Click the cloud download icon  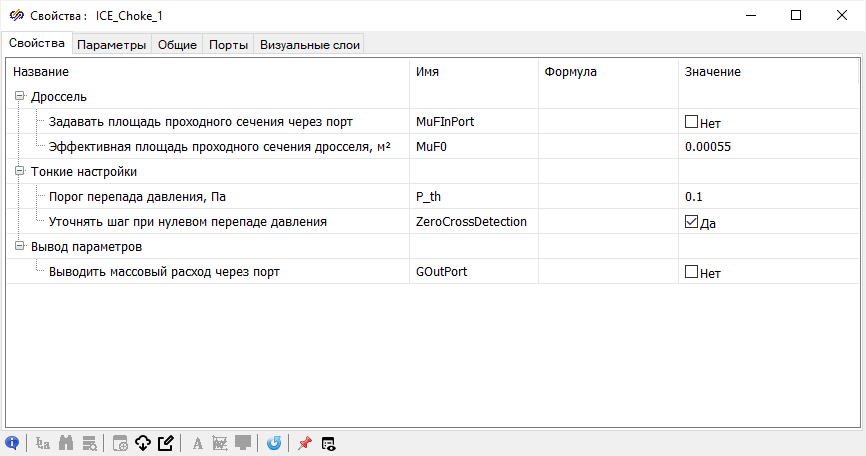(x=142, y=443)
